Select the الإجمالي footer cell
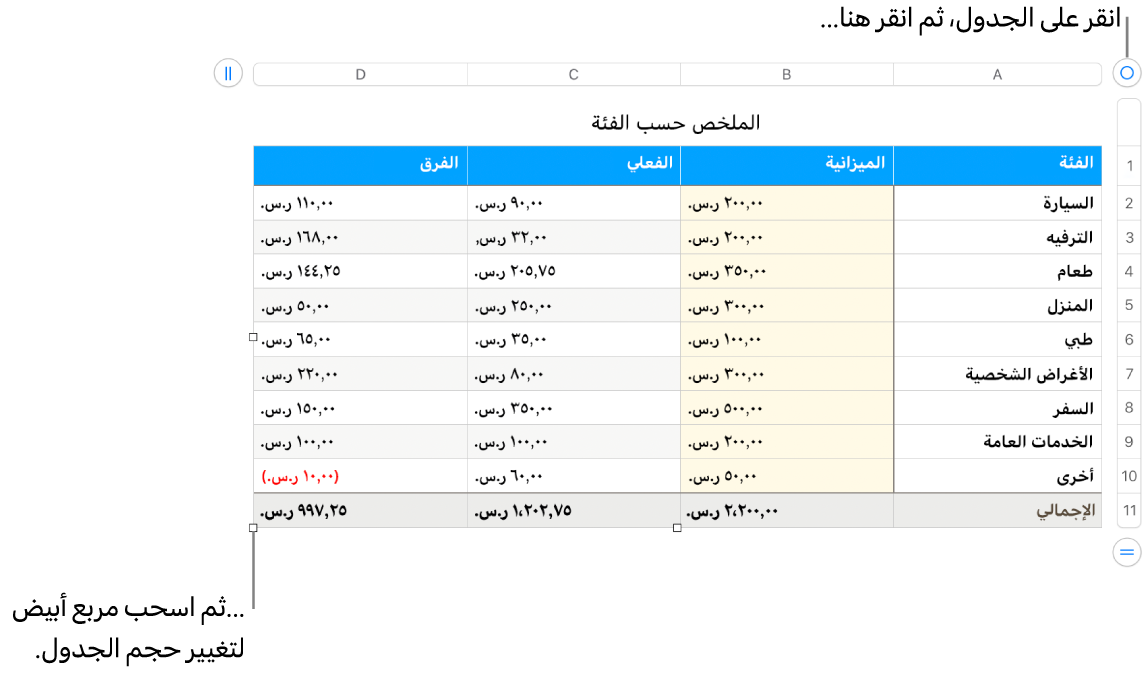Image resolution: width=1144 pixels, height=673 pixels. pos(997,510)
